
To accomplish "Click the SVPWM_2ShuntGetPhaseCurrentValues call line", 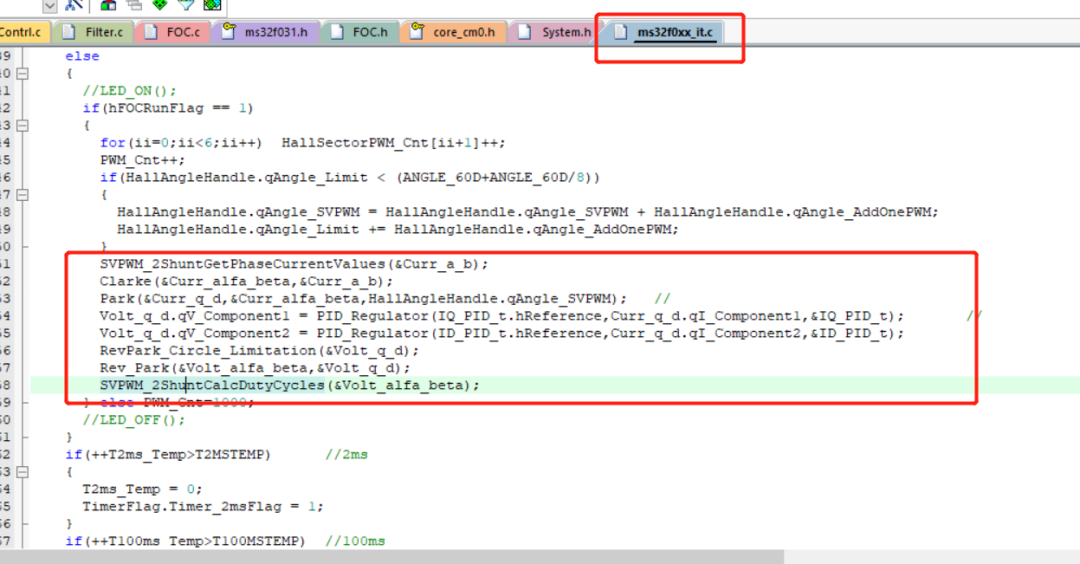I will point(293,264).
